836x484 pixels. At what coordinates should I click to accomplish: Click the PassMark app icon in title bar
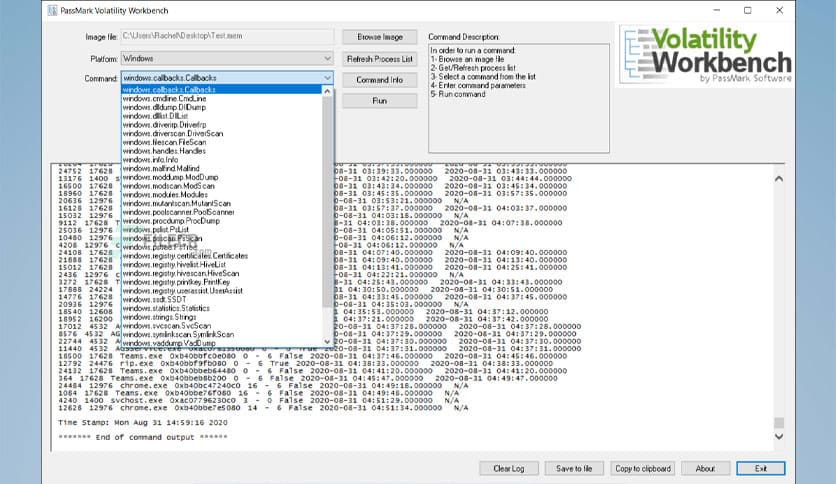coord(52,10)
